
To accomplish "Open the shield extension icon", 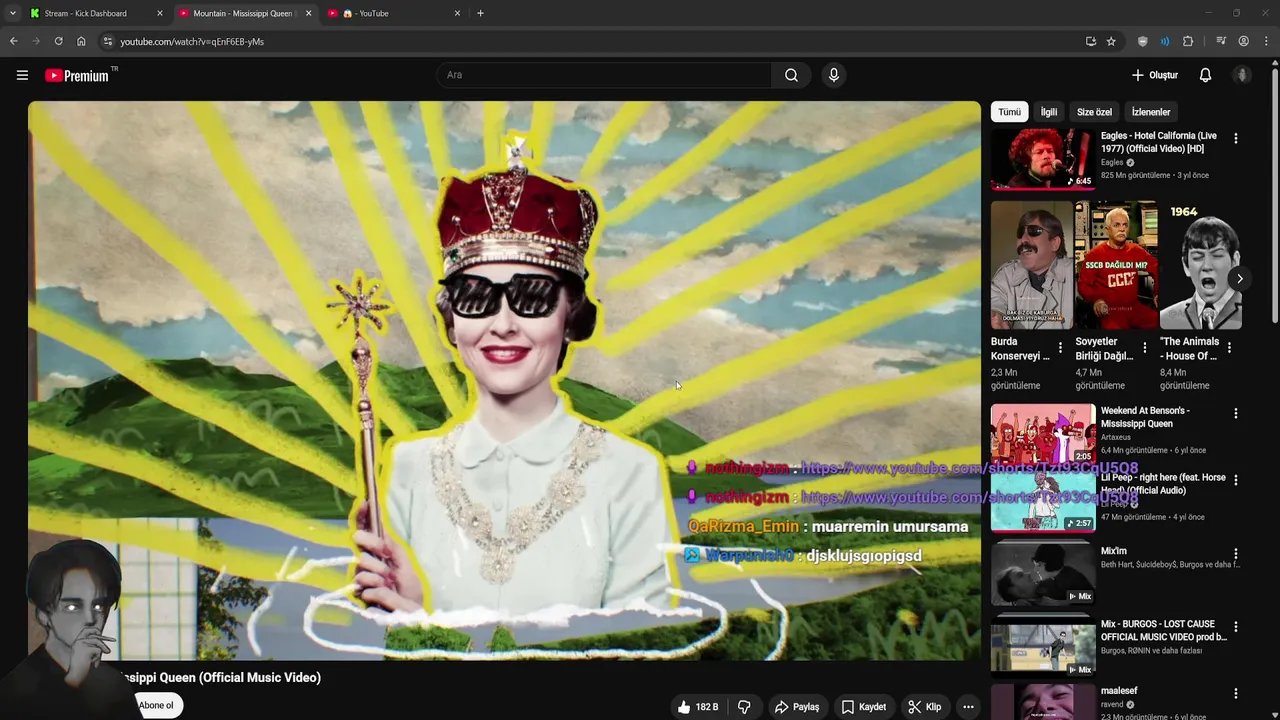I will [x=1142, y=41].
